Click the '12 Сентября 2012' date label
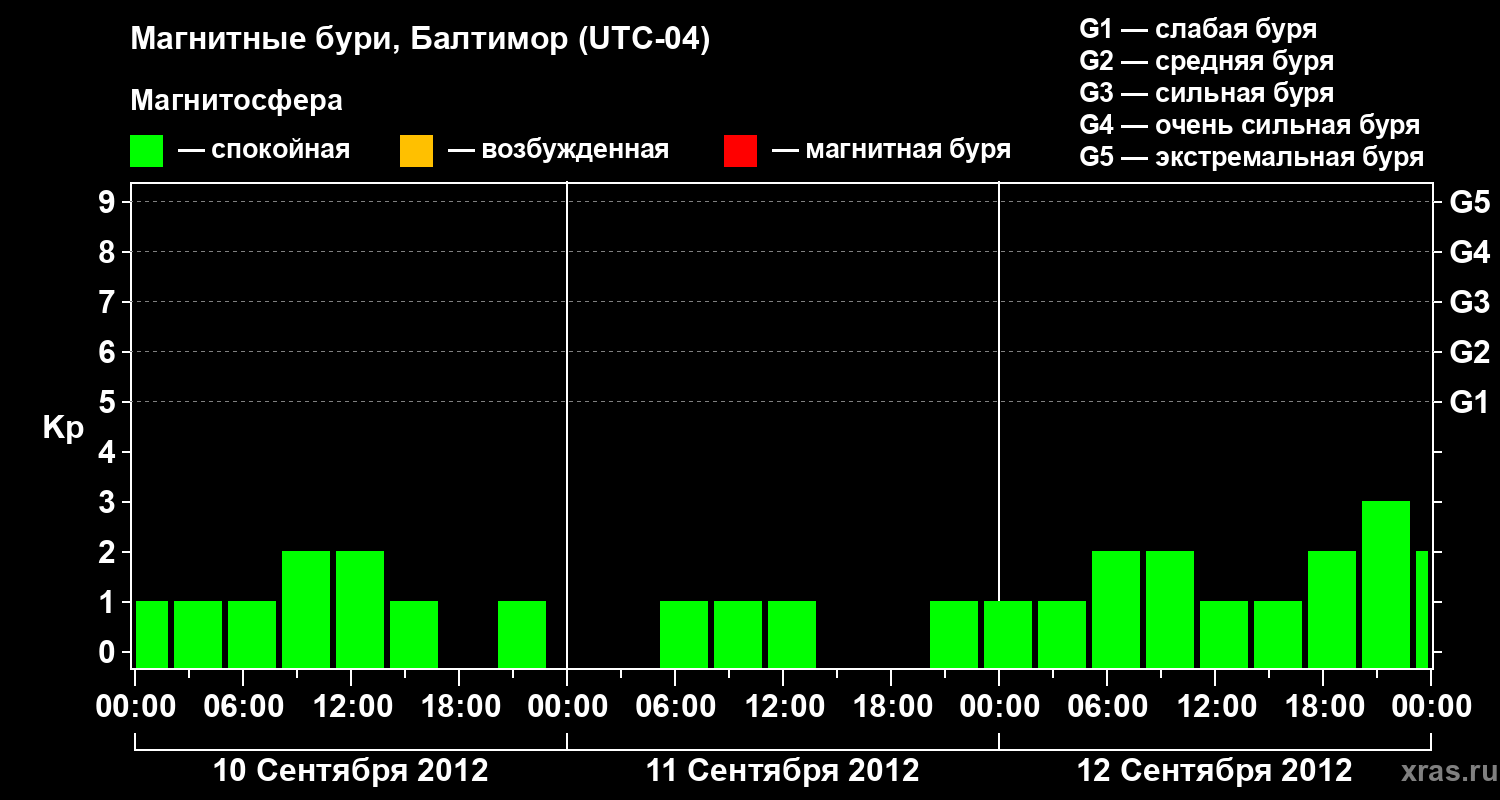This screenshot has height=800, width=1500. [x=1214, y=770]
